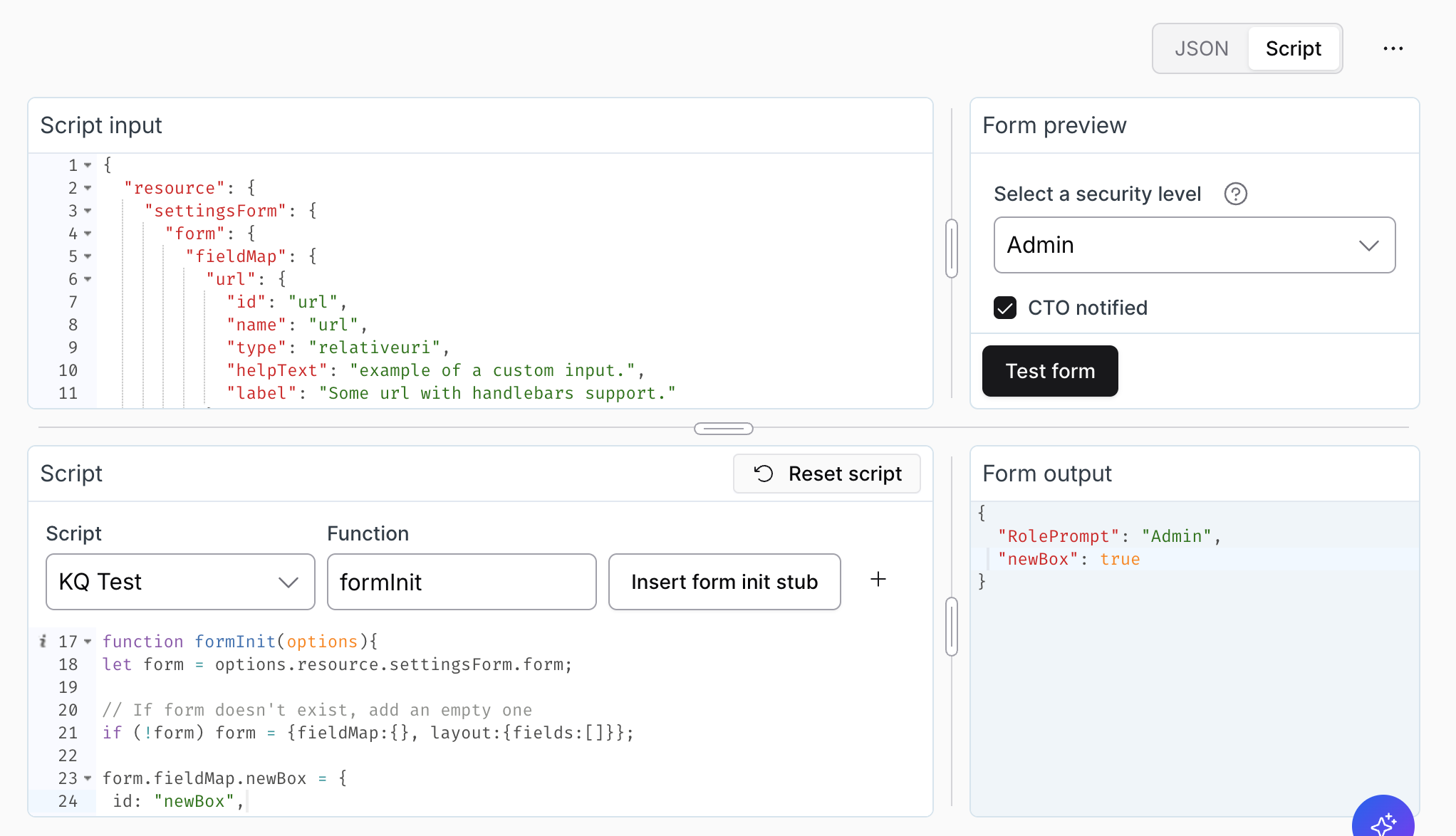Grab the vertical splitter beside Script editor

pos(952,627)
